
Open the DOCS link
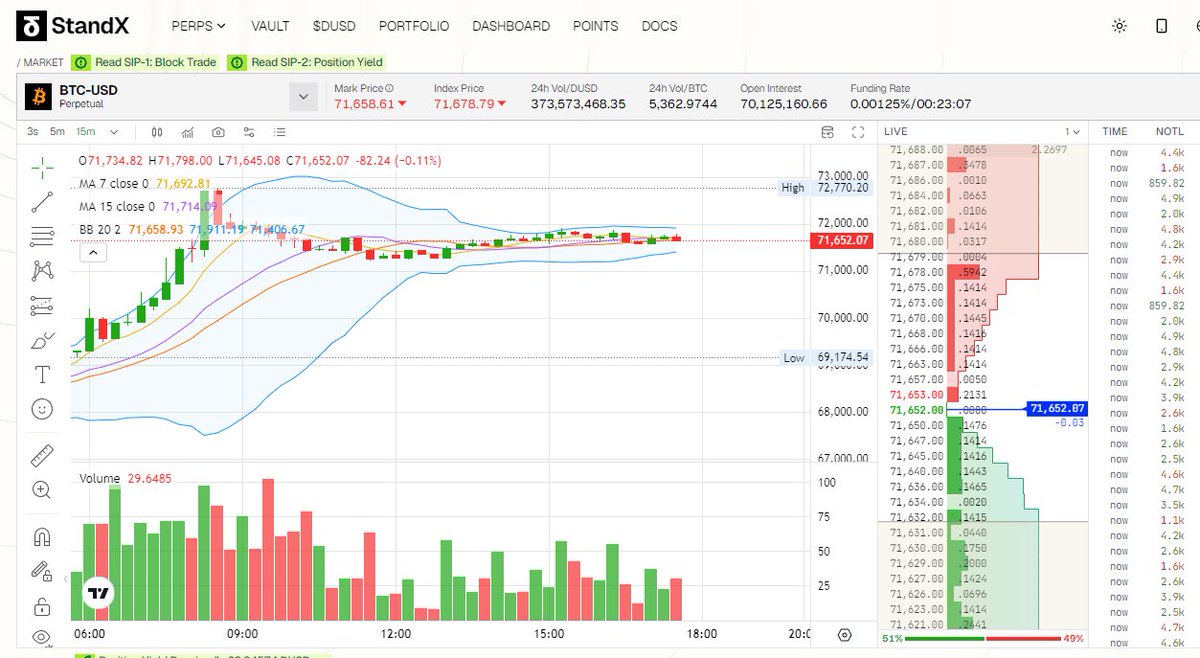(659, 26)
